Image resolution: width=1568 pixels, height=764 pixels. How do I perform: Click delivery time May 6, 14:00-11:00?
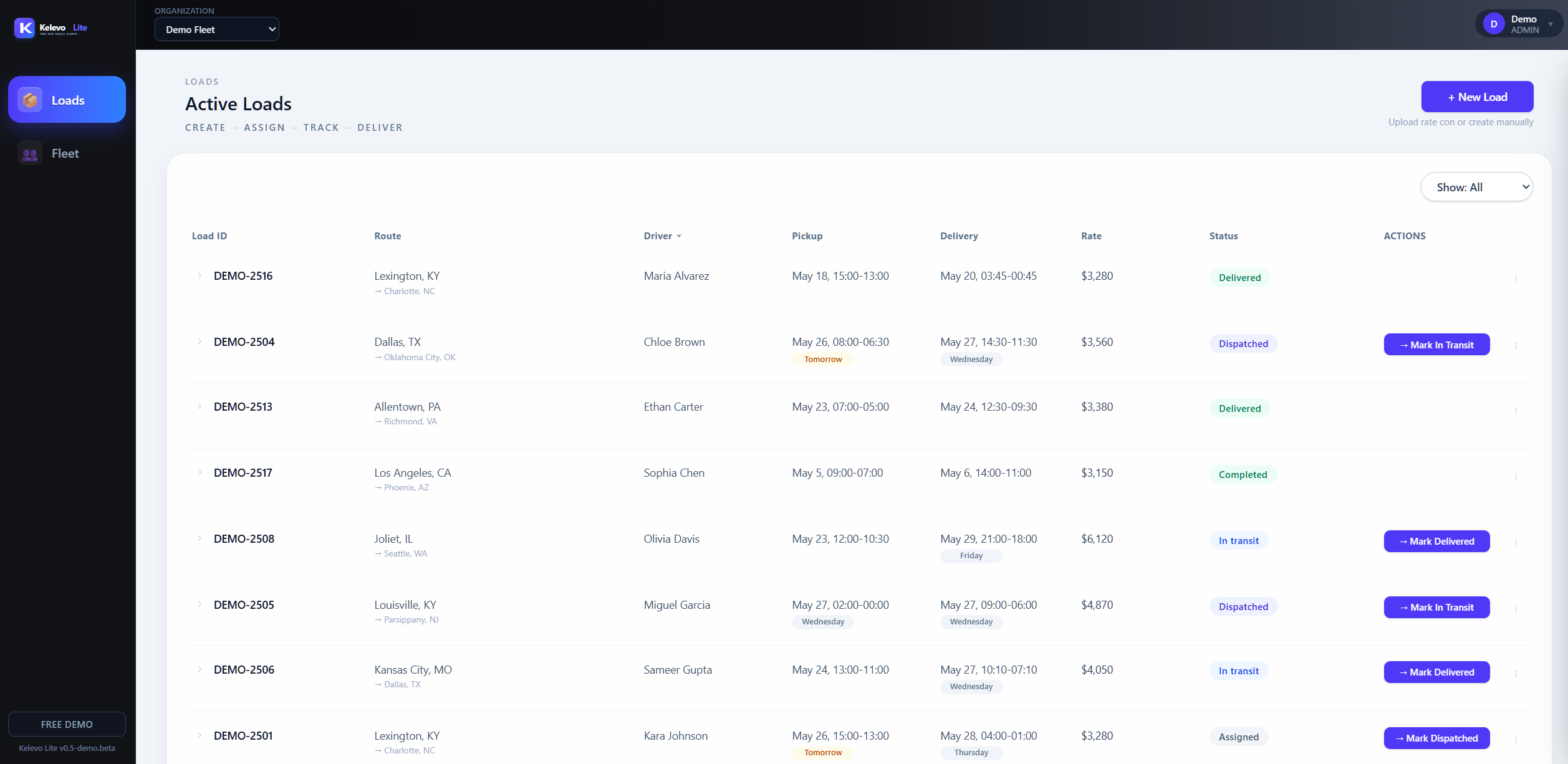tap(986, 473)
